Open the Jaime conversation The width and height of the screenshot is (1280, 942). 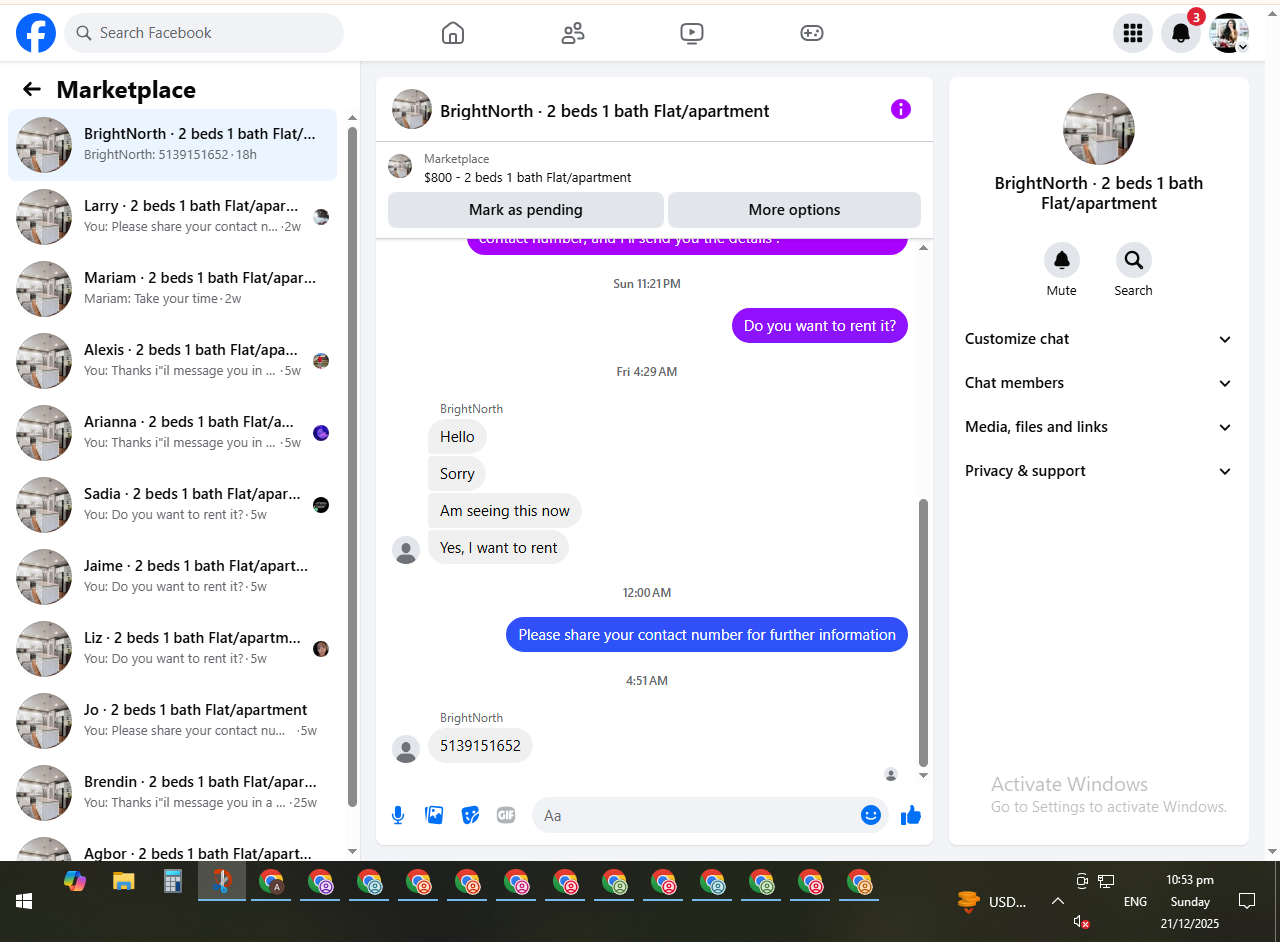coord(172,577)
